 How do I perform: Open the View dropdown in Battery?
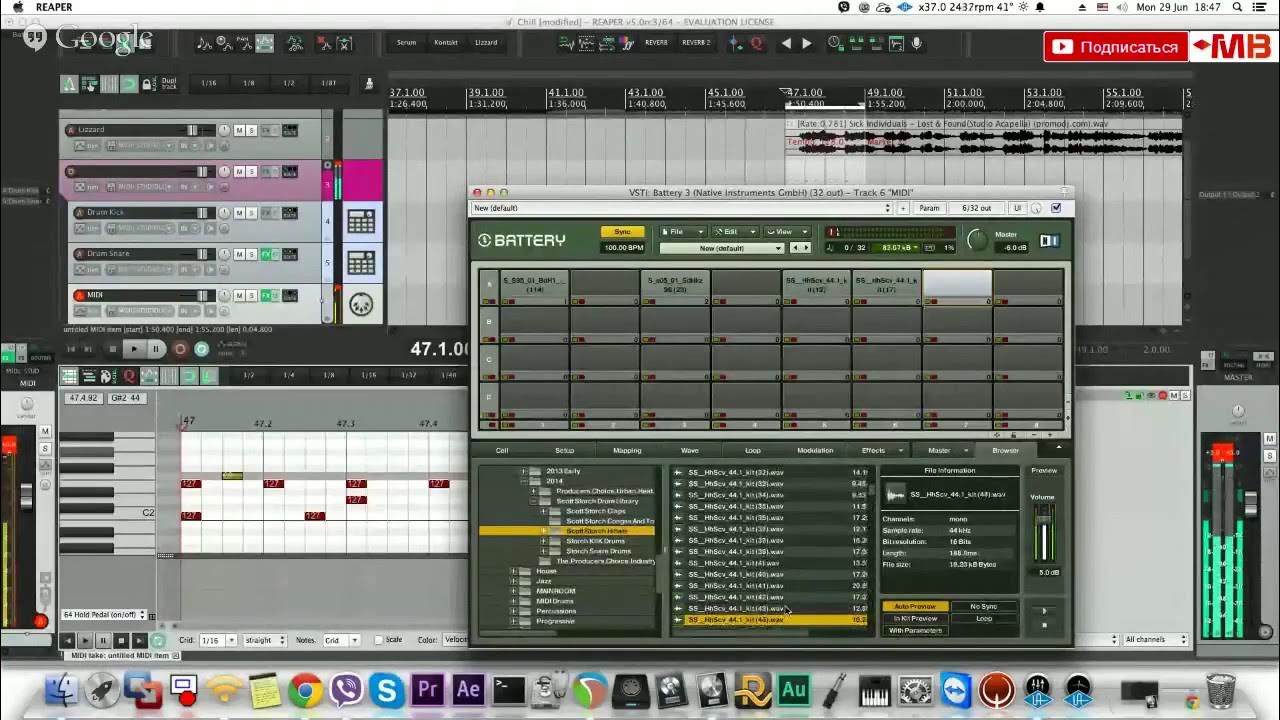click(788, 232)
